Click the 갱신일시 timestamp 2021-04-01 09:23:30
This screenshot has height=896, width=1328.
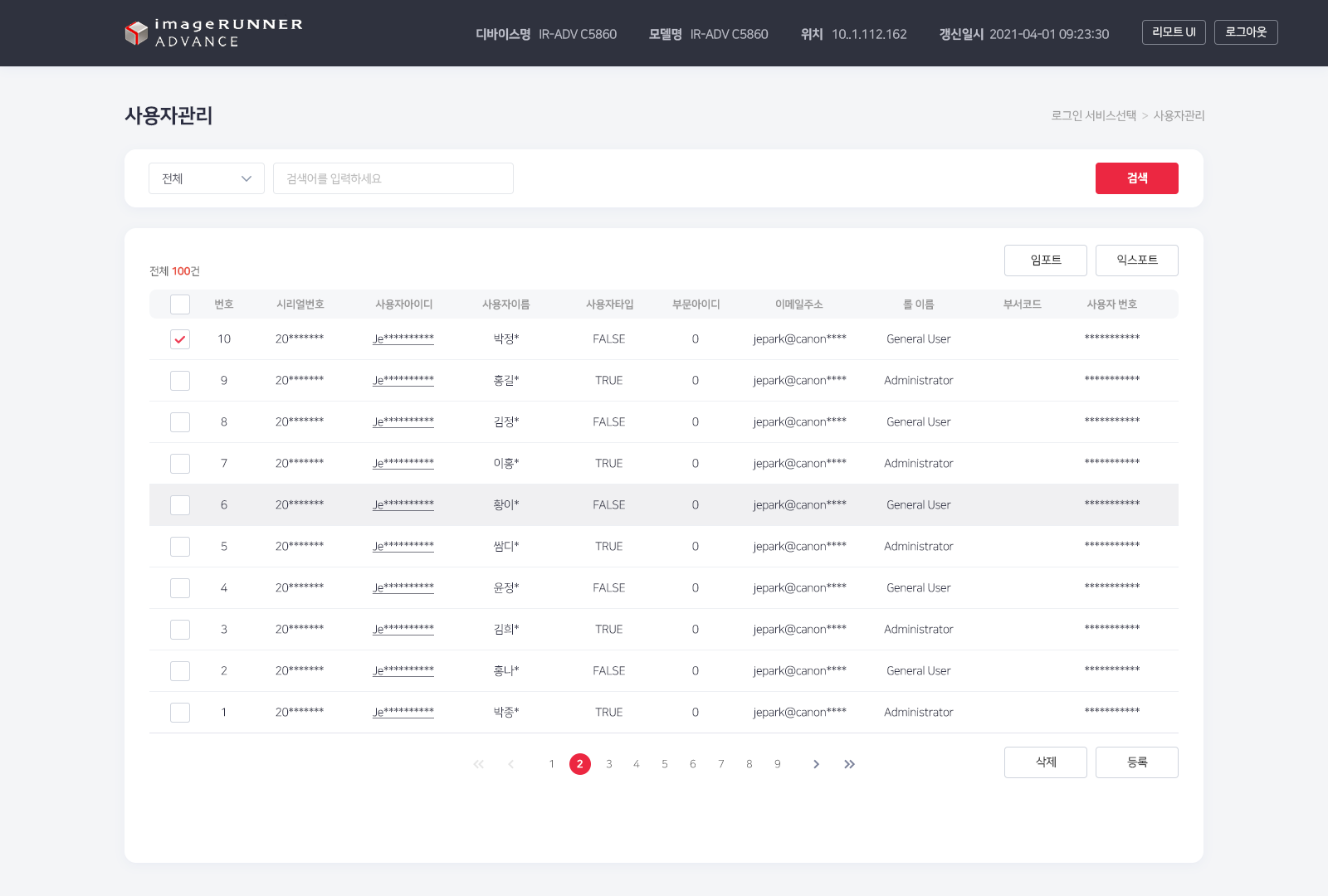click(1049, 34)
